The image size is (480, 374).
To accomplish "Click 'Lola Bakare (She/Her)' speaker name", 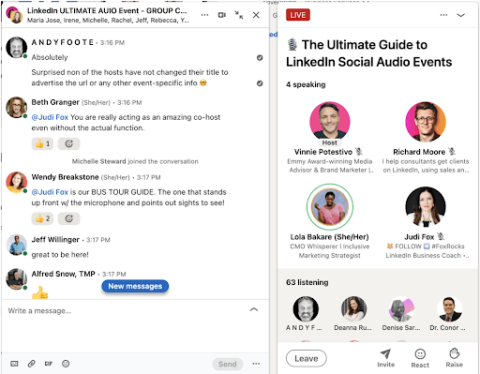I will [329, 237].
